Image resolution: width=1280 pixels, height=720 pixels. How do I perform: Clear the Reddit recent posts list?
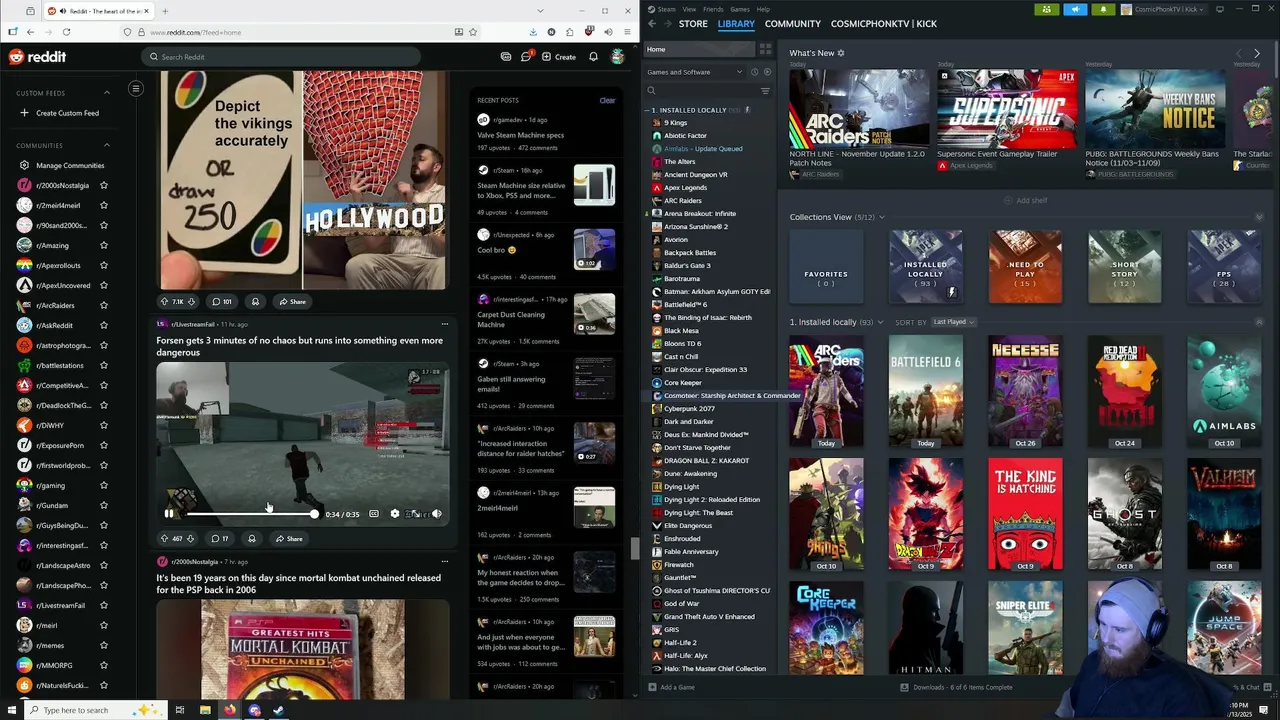[607, 100]
